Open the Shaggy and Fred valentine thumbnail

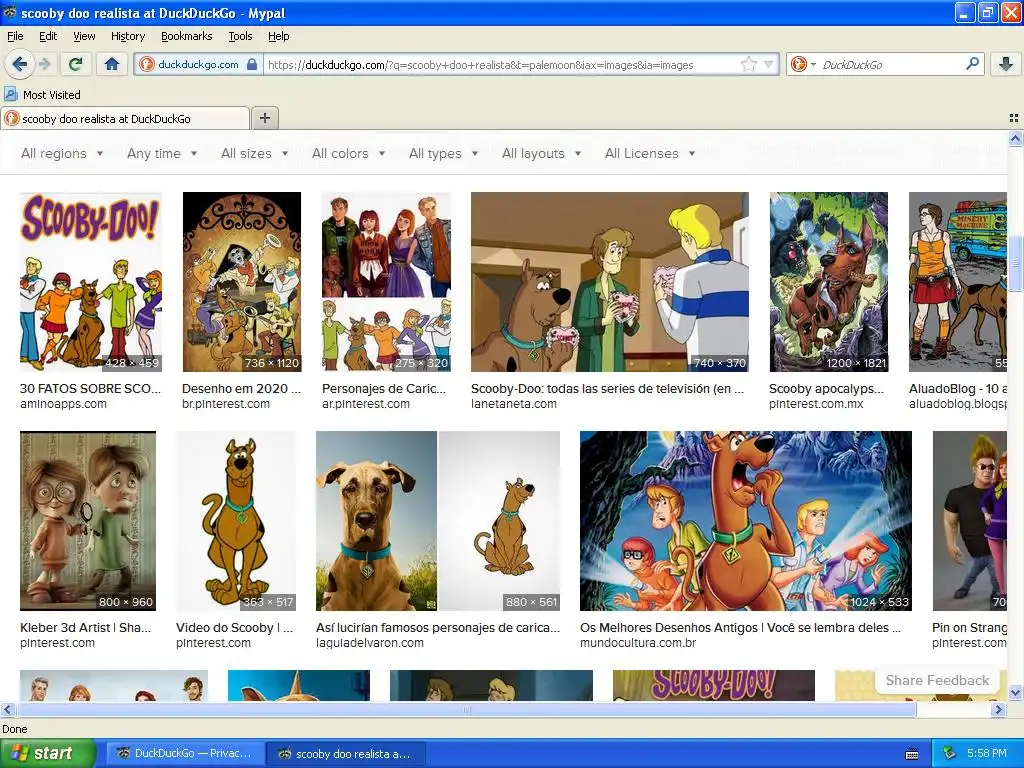pos(609,281)
